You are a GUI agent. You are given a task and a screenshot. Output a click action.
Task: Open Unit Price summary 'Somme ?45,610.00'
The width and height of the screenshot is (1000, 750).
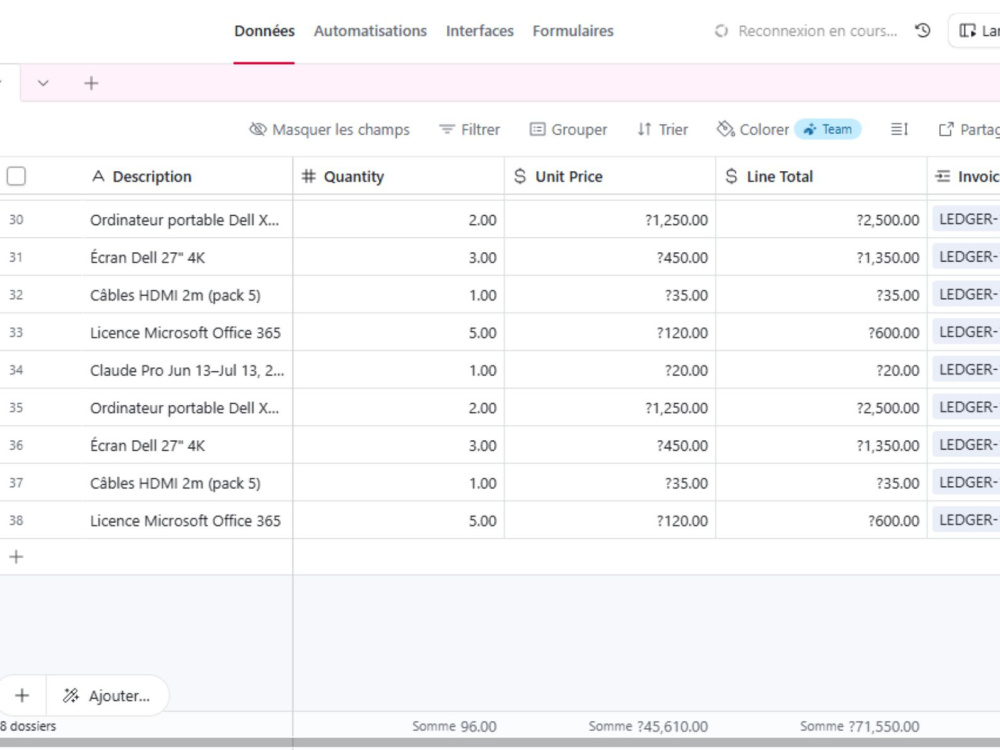point(648,726)
